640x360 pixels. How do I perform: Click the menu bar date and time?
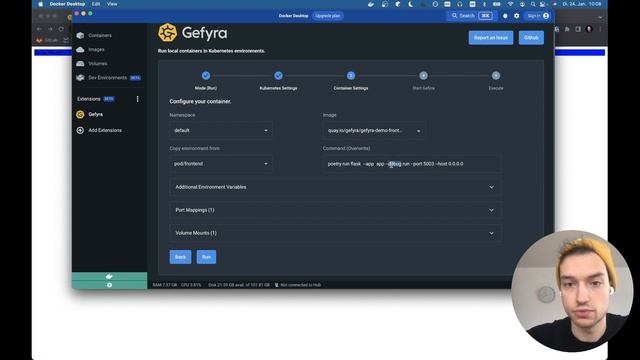tap(582, 4)
